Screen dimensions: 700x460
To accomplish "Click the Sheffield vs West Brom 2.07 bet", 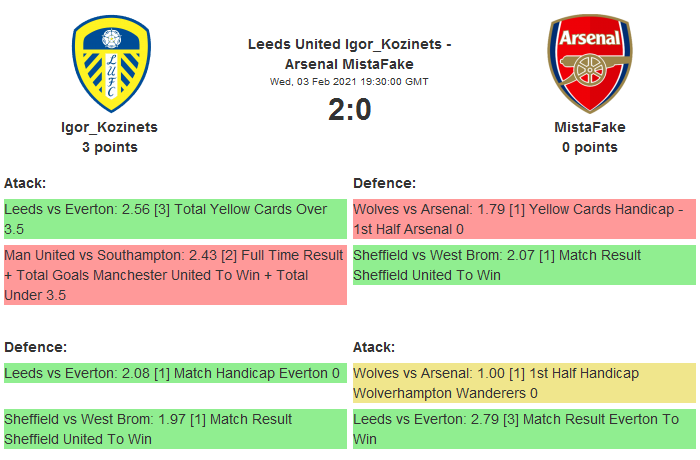I will 524,265.
